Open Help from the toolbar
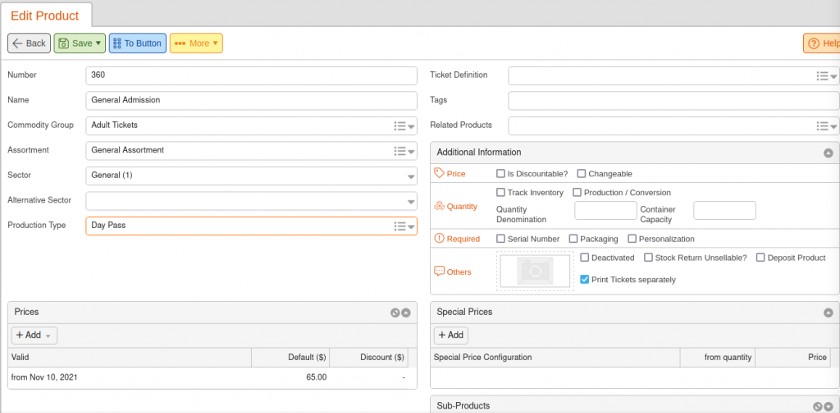The height and width of the screenshot is (413, 840). [x=822, y=43]
